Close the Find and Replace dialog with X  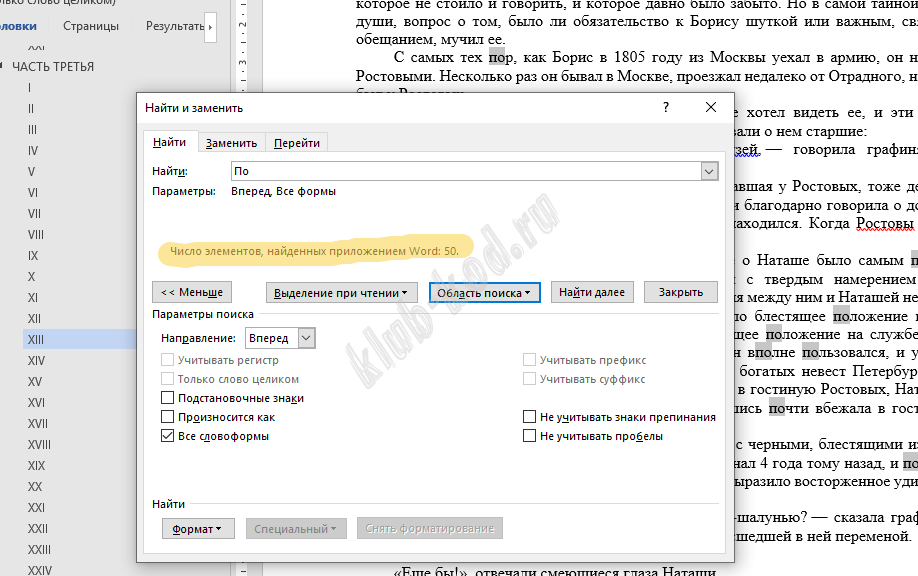[710, 107]
